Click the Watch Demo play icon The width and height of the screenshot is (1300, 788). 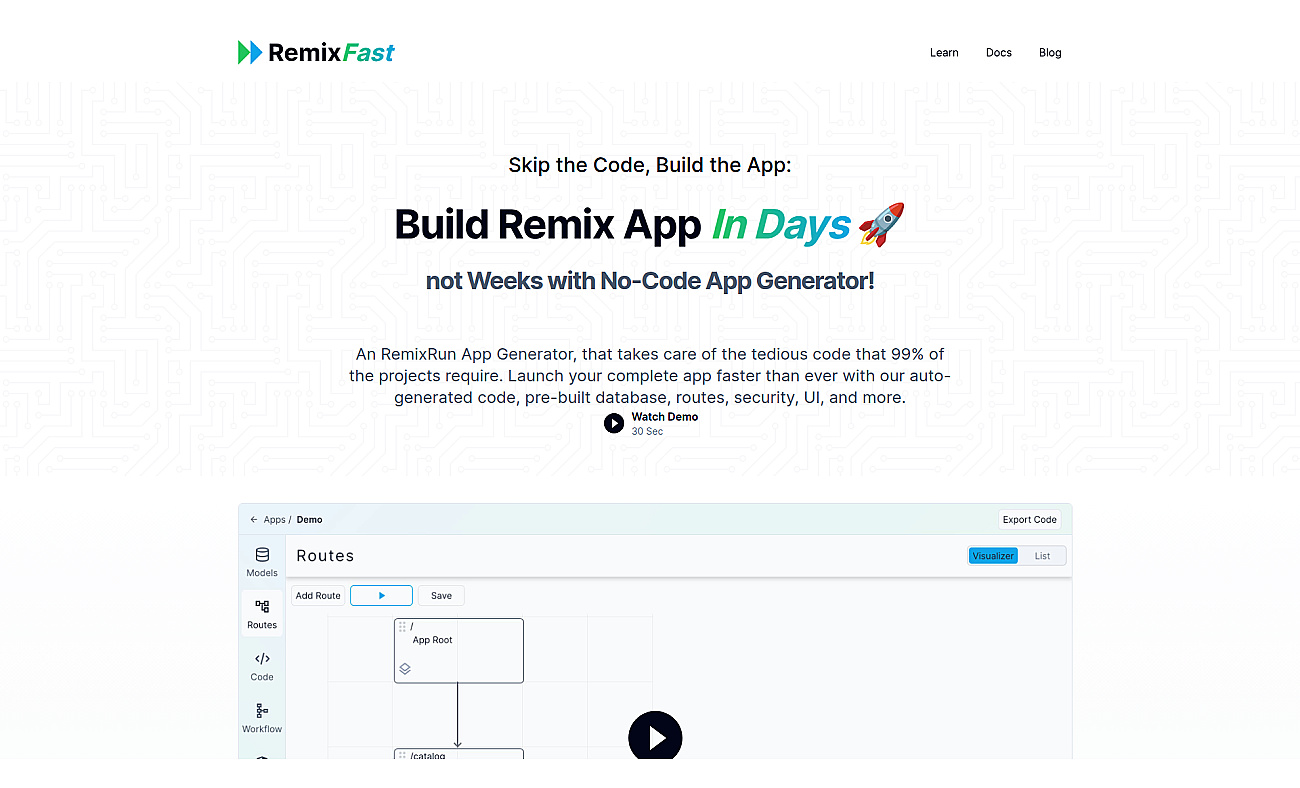(614, 423)
